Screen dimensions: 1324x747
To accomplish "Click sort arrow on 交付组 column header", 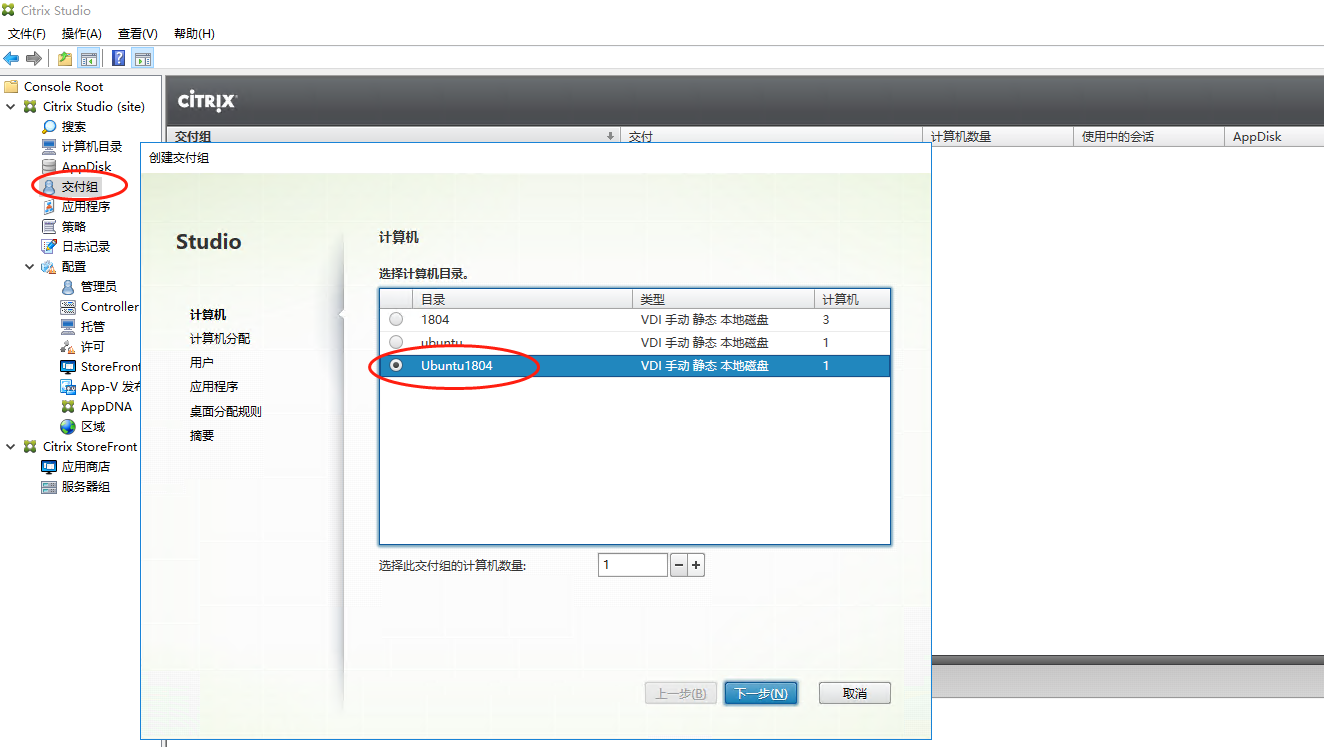I will 610,136.
